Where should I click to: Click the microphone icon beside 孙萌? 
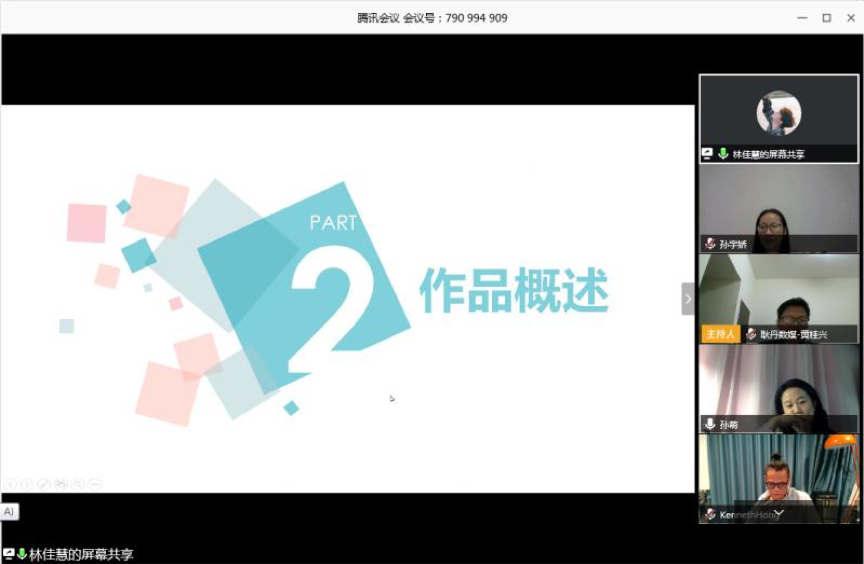710,424
